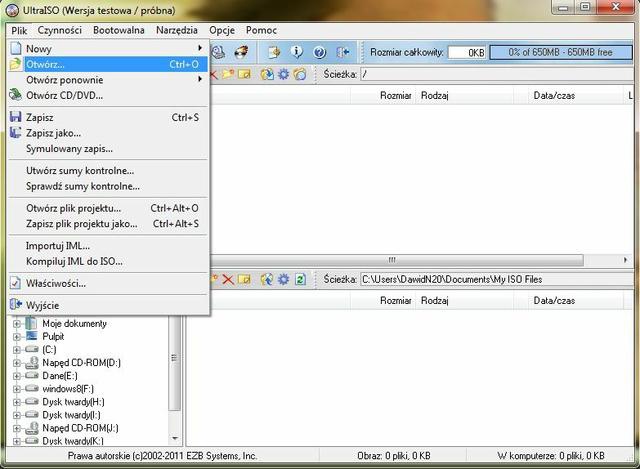
Task: Click the 0% of 650MB capacity bar
Action: click(x=560, y=52)
